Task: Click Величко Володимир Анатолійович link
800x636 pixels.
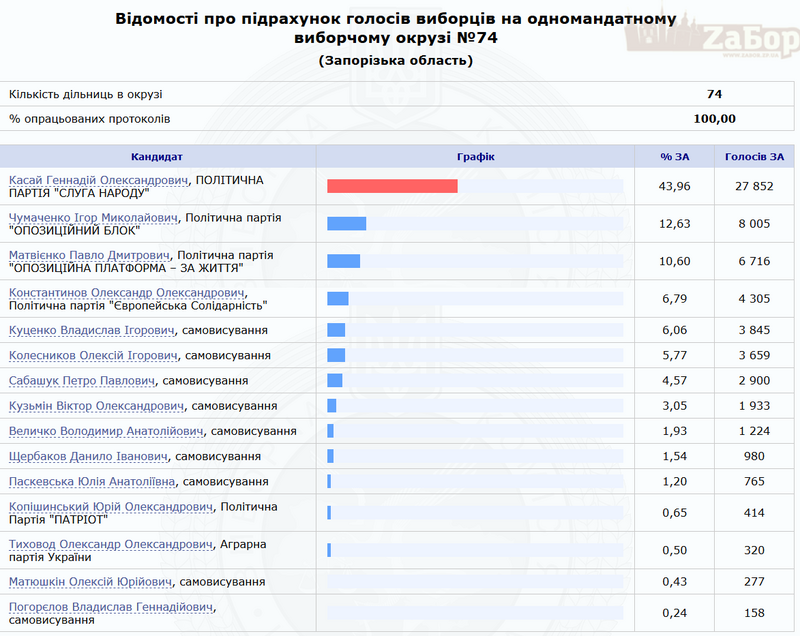Action: pos(106,431)
